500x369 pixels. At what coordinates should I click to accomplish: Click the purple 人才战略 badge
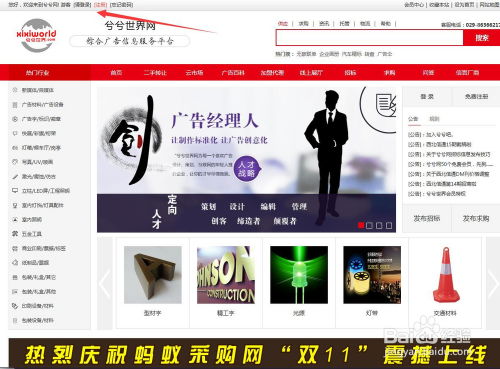[247, 169]
